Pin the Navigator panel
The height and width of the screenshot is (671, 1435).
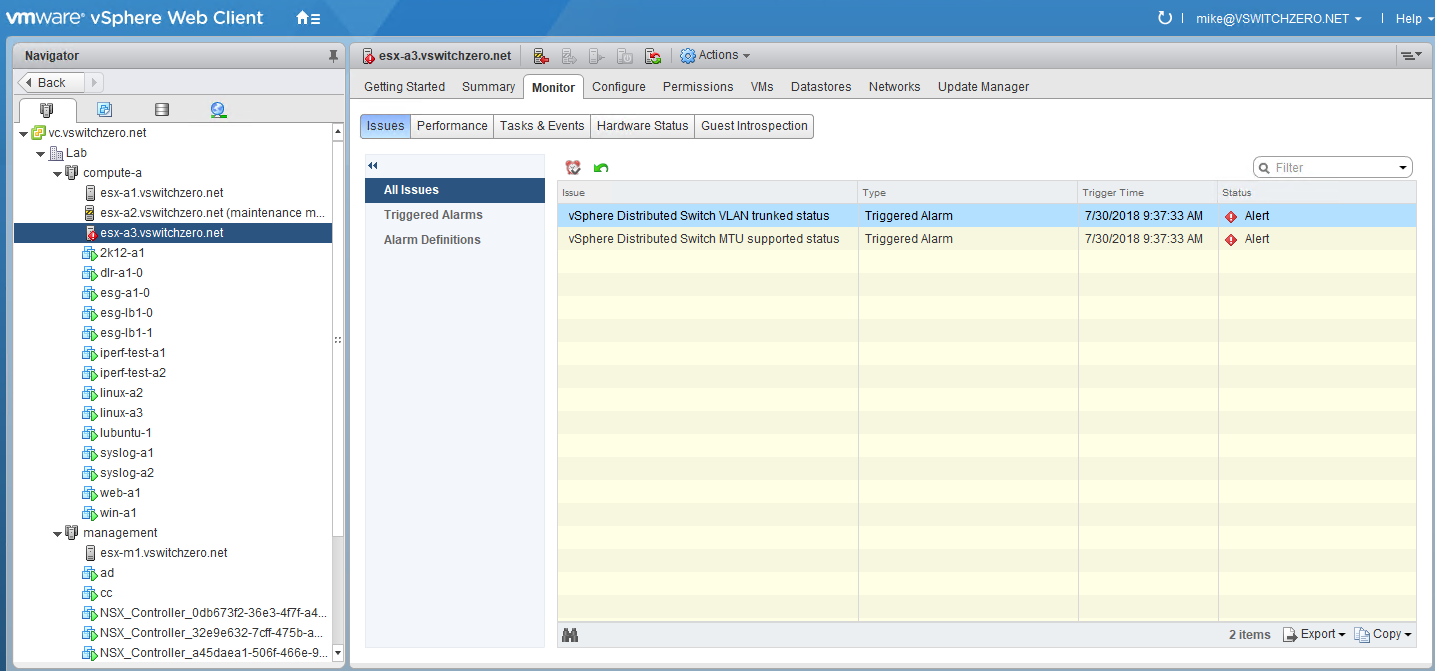pos(333,56)
